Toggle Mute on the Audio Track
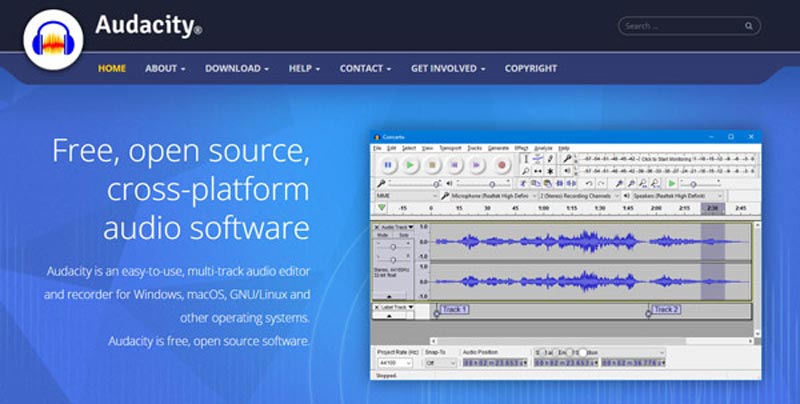800x404 pixels. 383,235
